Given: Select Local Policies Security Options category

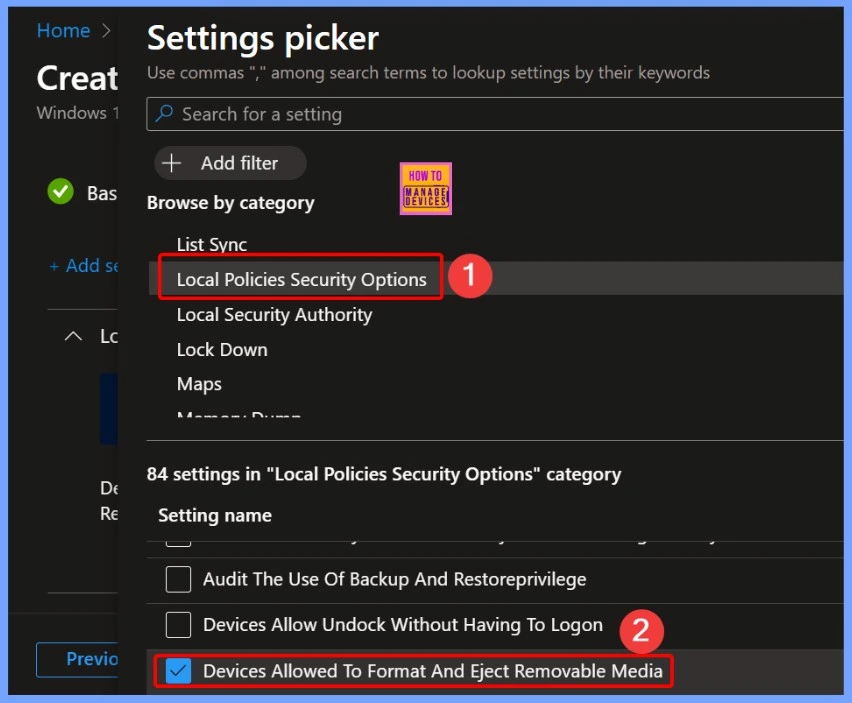Looking at the screenshot, I should (301, 279).
